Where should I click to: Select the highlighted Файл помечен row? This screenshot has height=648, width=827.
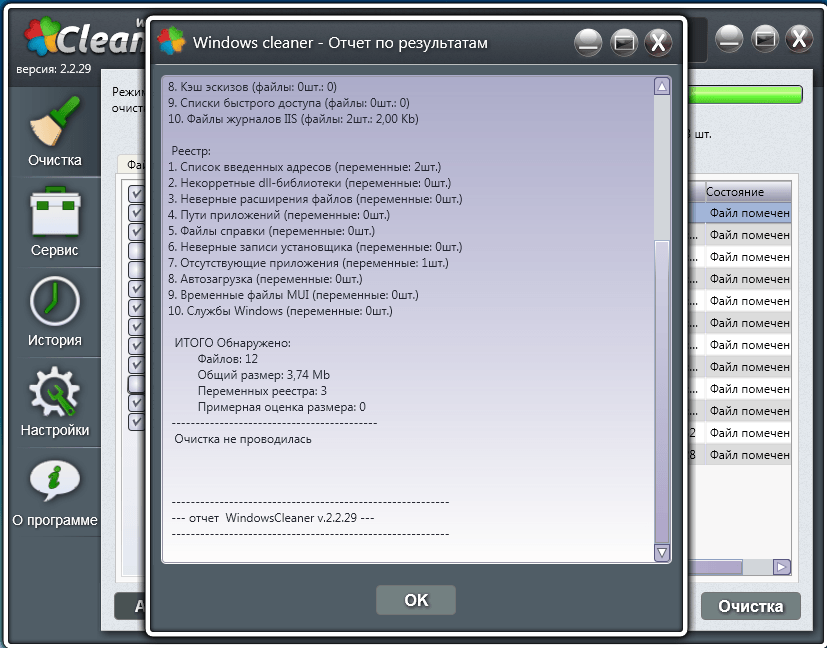pos(741,213)
